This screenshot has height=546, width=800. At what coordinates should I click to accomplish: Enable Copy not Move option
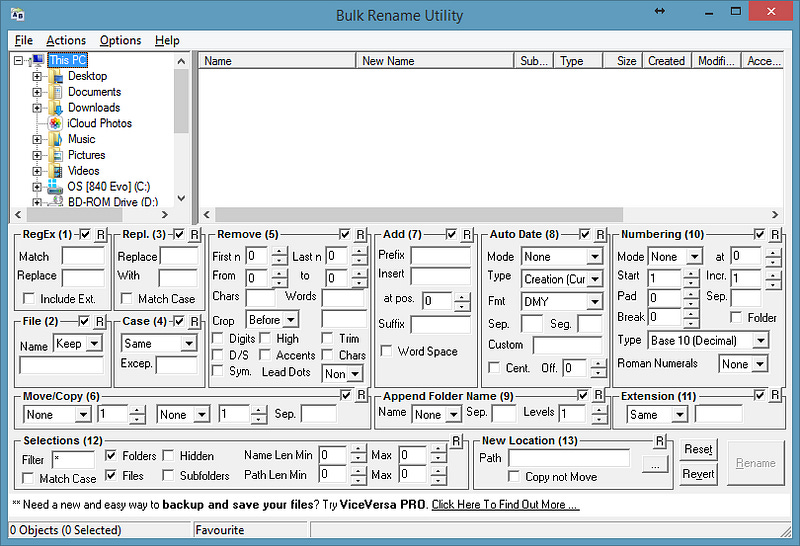pyautogui.click(x=514, y=476)
